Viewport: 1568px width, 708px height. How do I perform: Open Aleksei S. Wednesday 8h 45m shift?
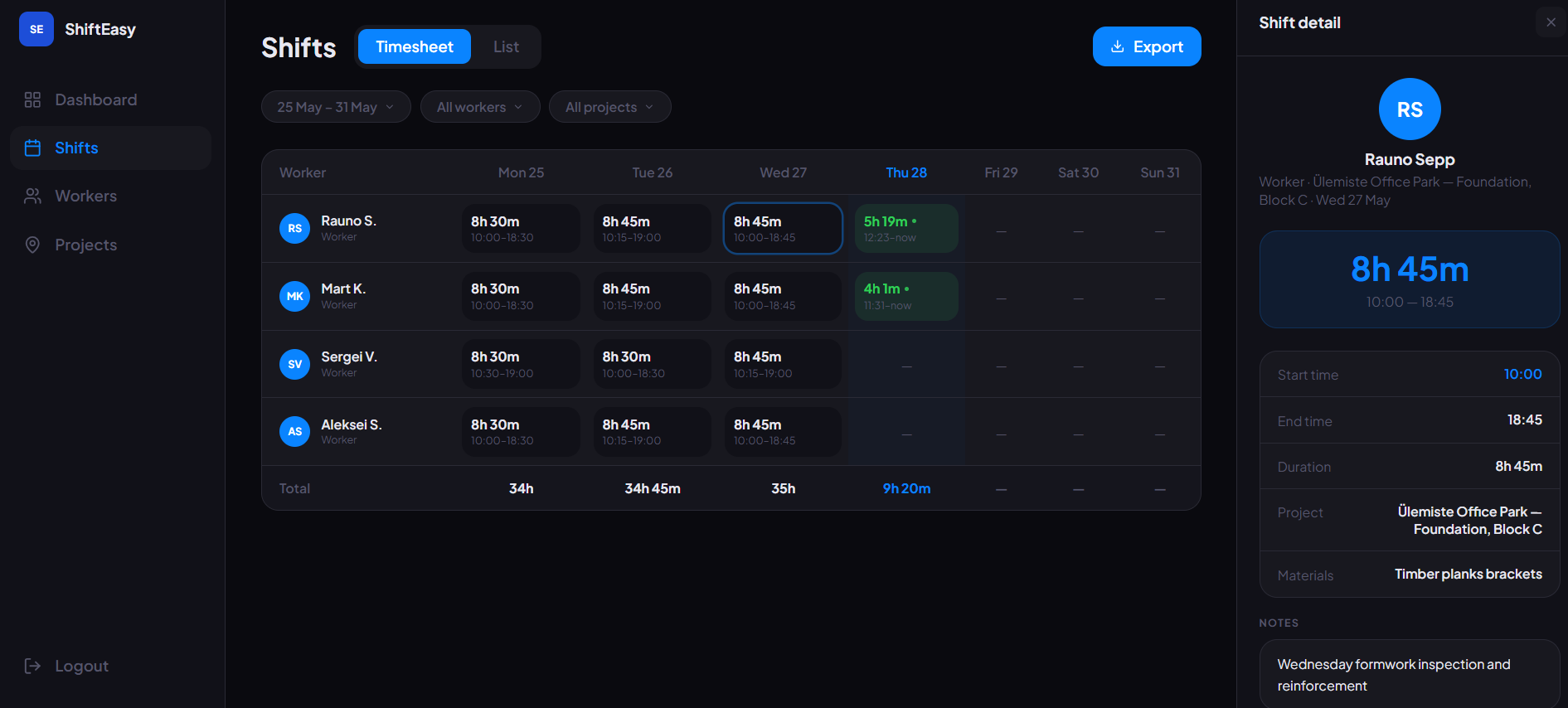(x=783, y=431)
